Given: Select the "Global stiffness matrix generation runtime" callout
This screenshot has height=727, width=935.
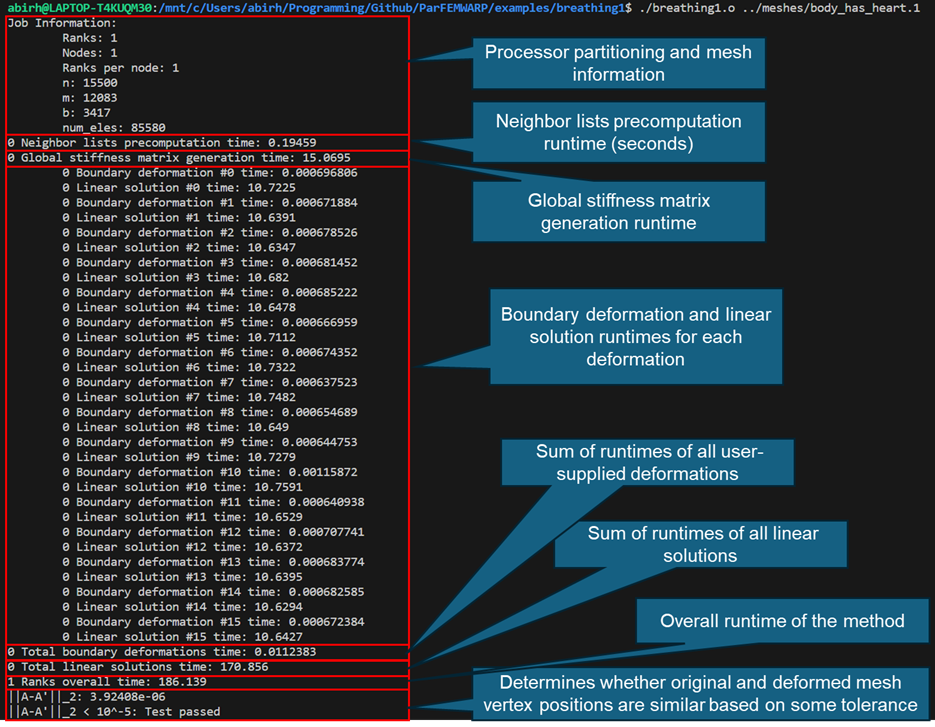Looking at the screenshot, I should pos(618,211).
